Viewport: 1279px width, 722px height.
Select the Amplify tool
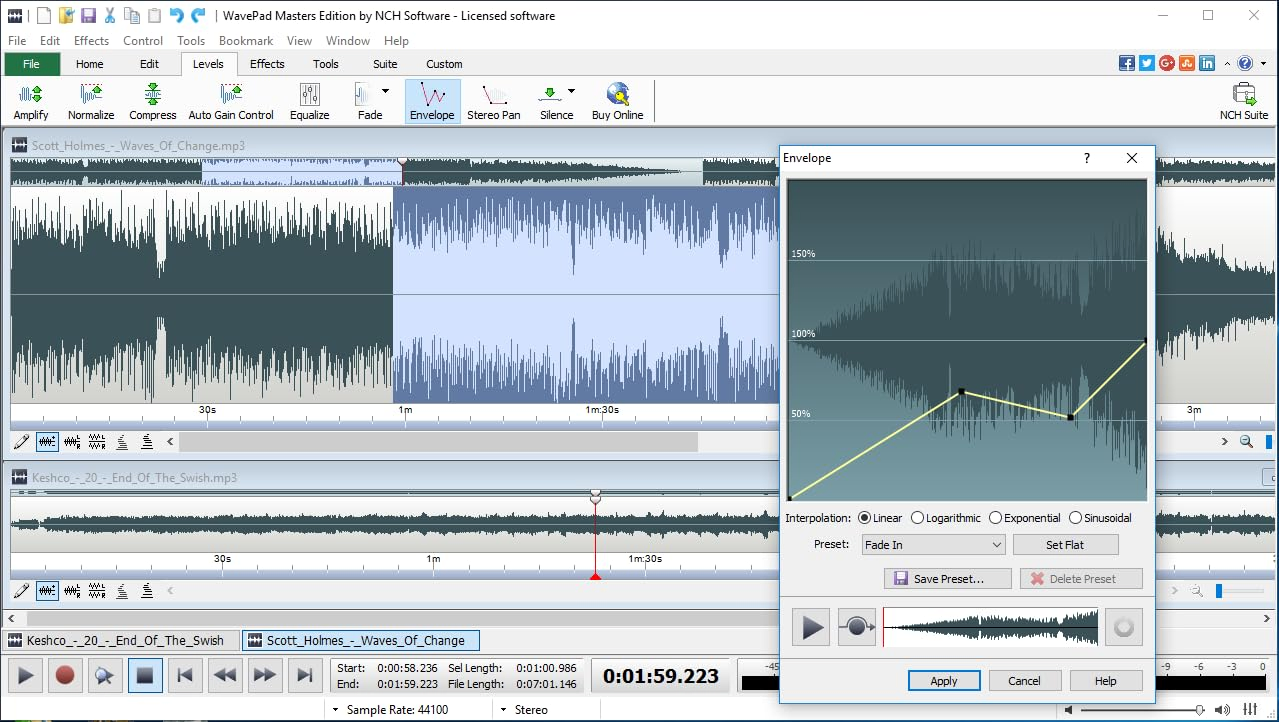(x=30, y=98)
